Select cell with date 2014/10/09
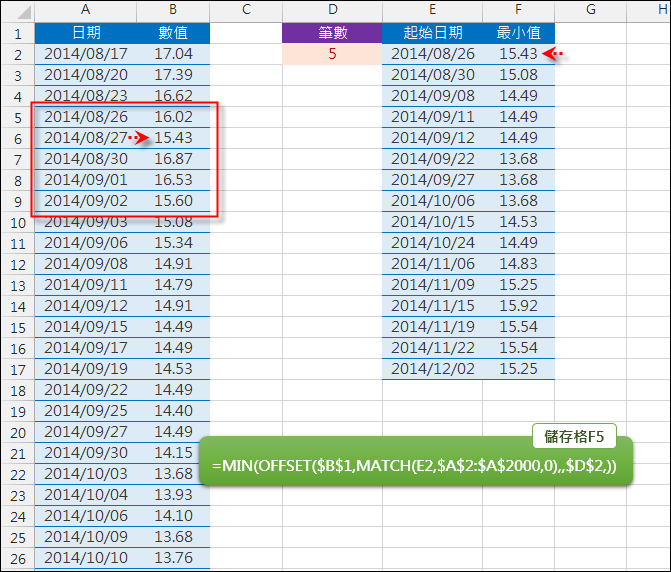The height and width of the screenshot is (572, 671). click(86, 537)
